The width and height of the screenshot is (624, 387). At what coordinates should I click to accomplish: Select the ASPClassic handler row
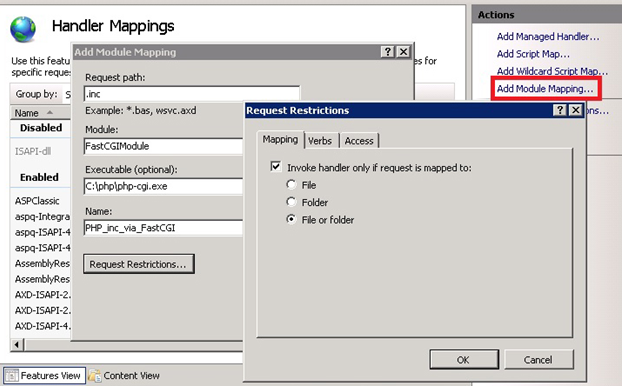37,201
